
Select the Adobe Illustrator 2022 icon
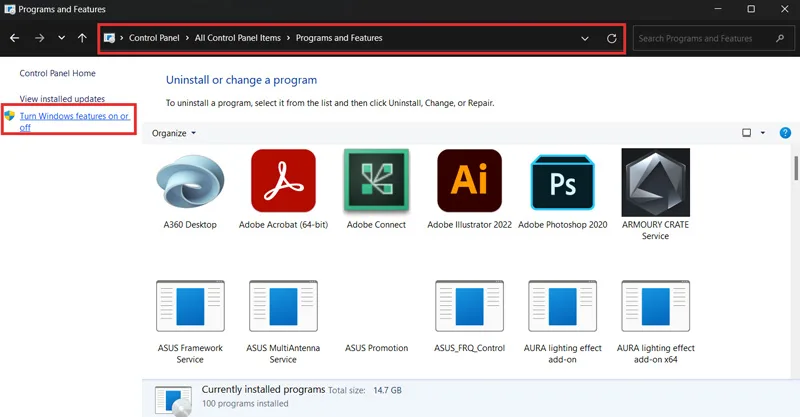pos(469,181)
